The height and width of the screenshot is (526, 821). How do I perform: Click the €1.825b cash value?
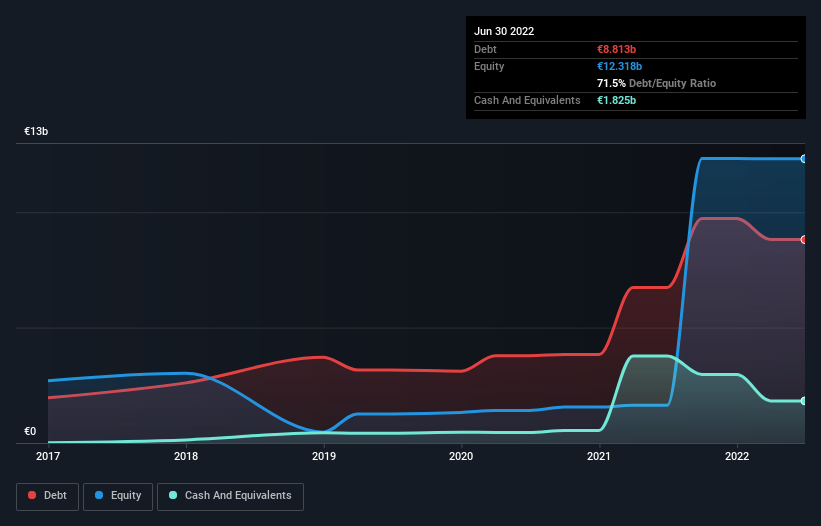click(x=616, y=100)
